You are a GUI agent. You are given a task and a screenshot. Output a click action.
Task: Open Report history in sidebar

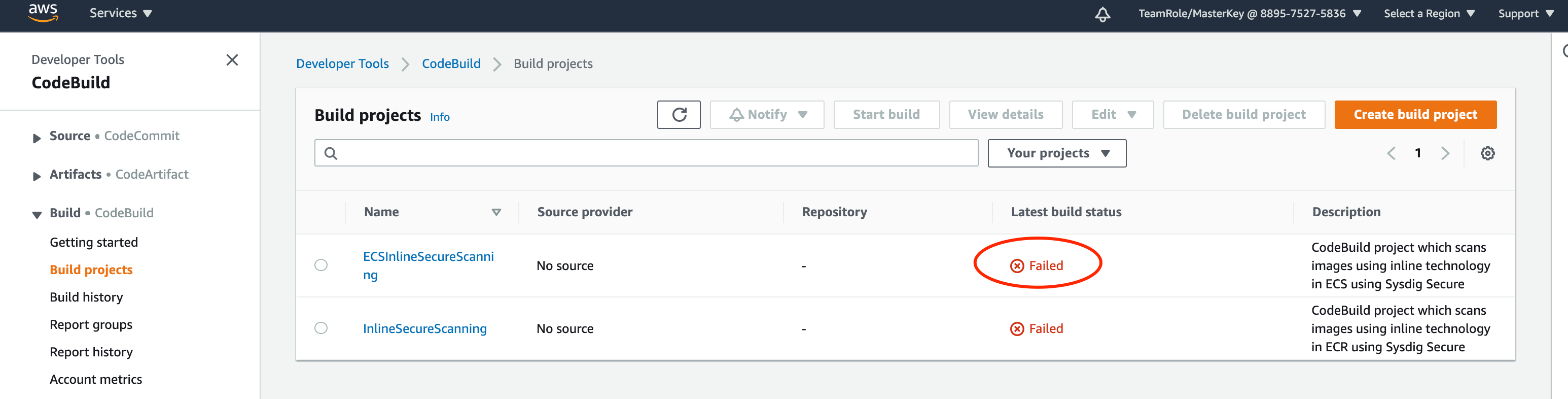pos(91,352)
